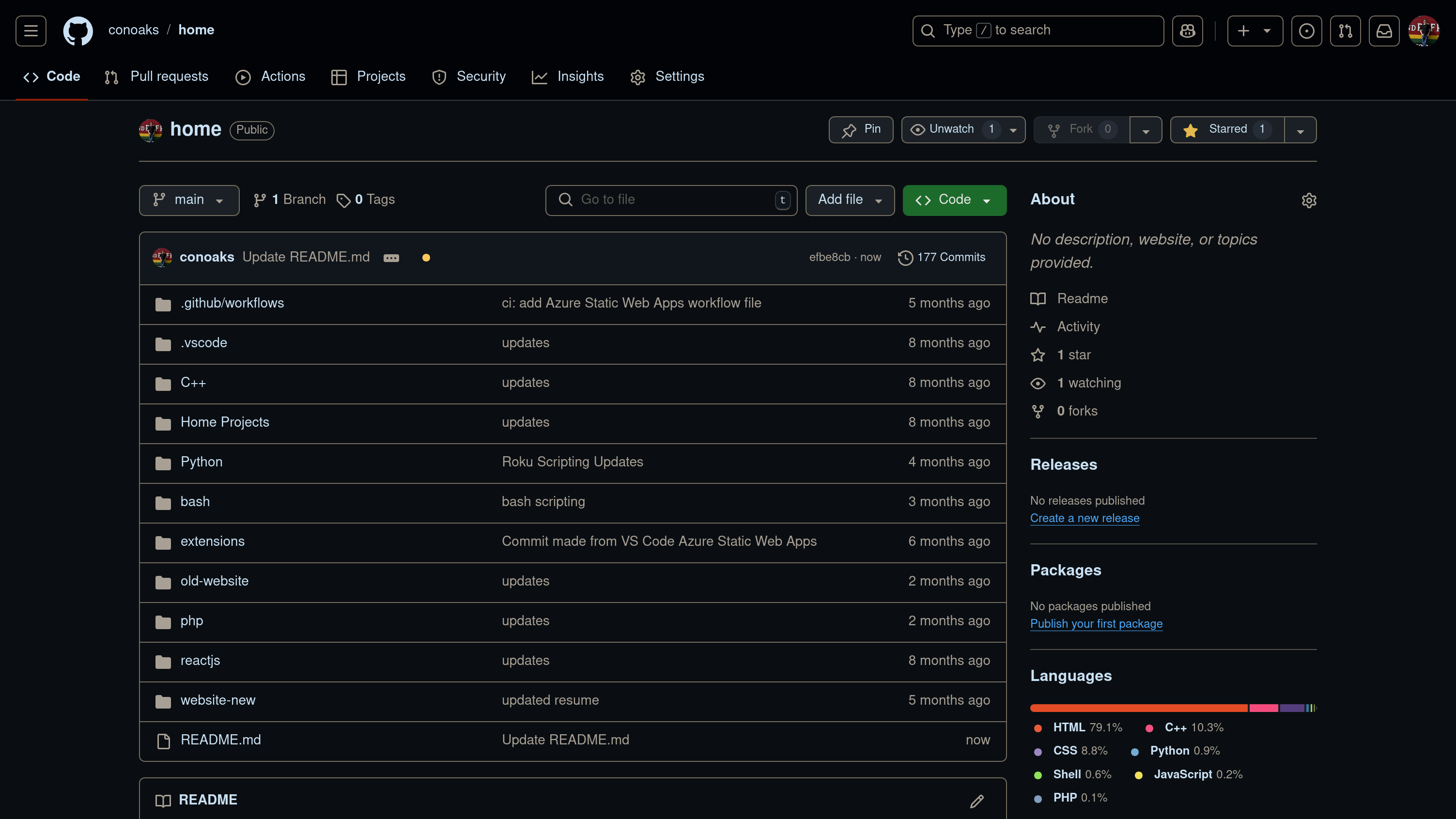The height and width of the screenshot is (819, 1456).
Task: Expand the star lists caret
Action: (1300, 130)
